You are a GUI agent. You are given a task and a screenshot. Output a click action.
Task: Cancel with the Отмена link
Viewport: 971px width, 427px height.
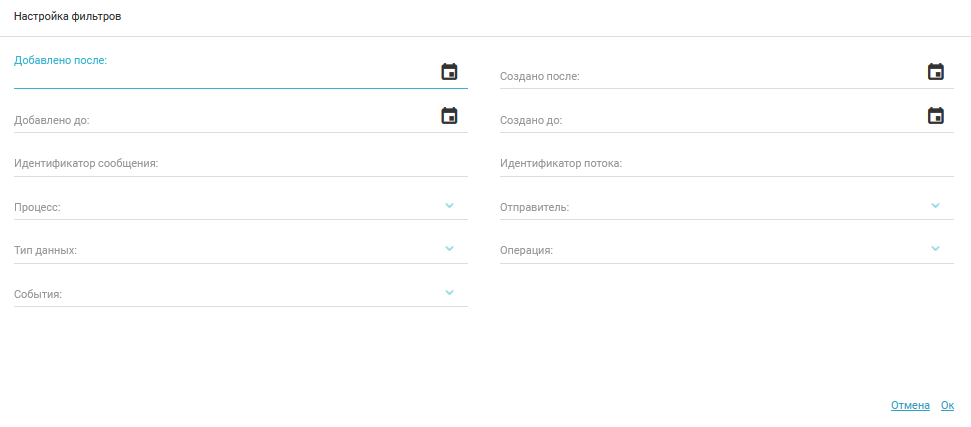tap(910, 405)
